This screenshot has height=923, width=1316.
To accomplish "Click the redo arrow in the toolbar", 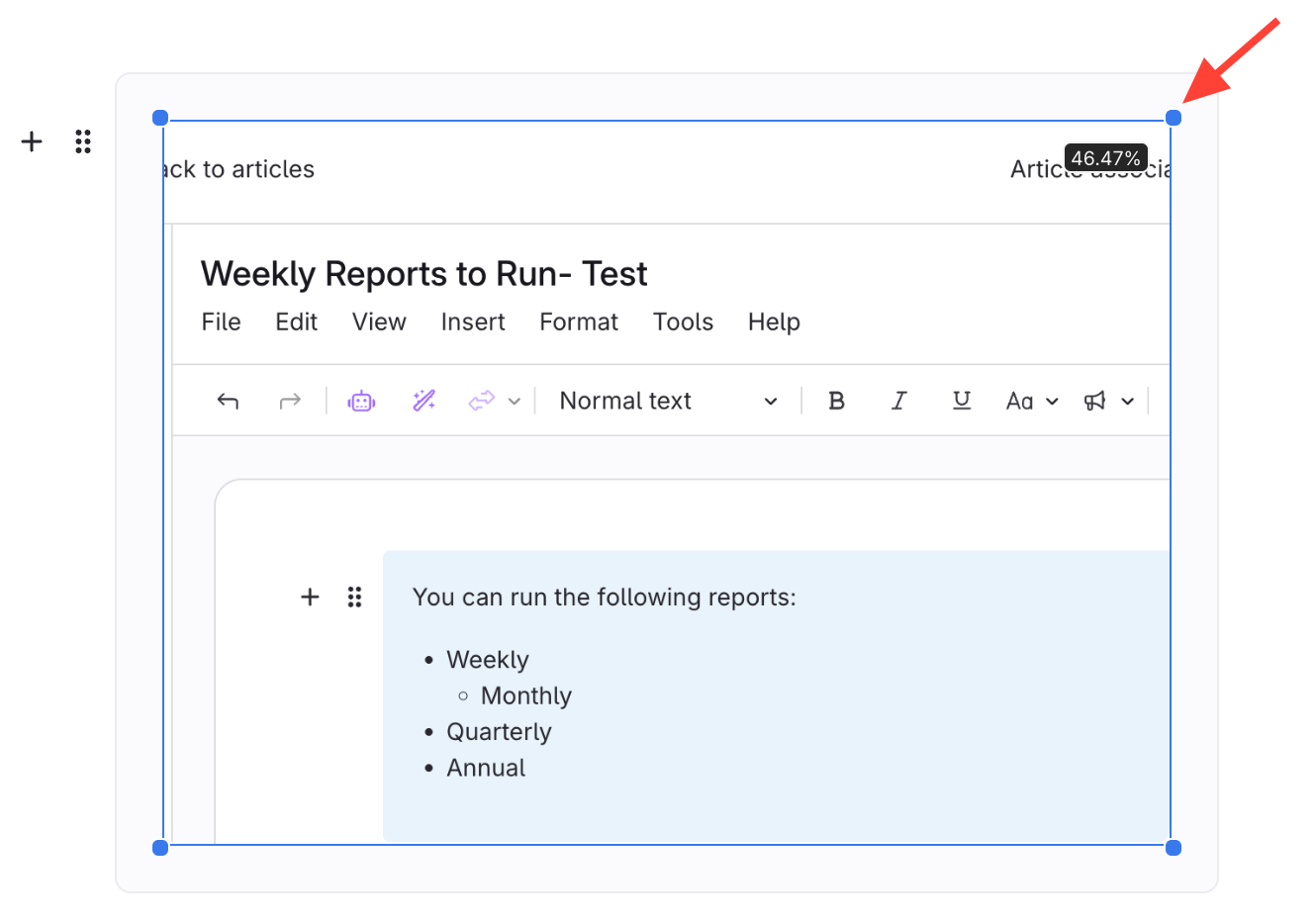I will tap(290, 401).
